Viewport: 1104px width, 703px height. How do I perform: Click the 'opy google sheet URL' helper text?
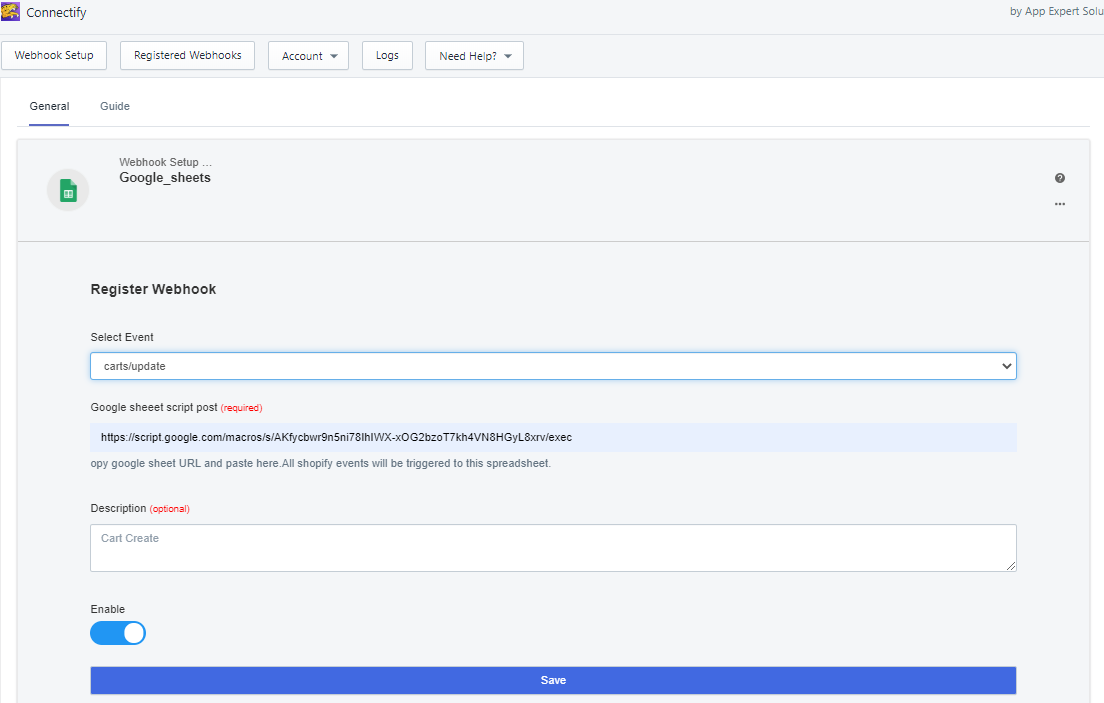[321, 464]
